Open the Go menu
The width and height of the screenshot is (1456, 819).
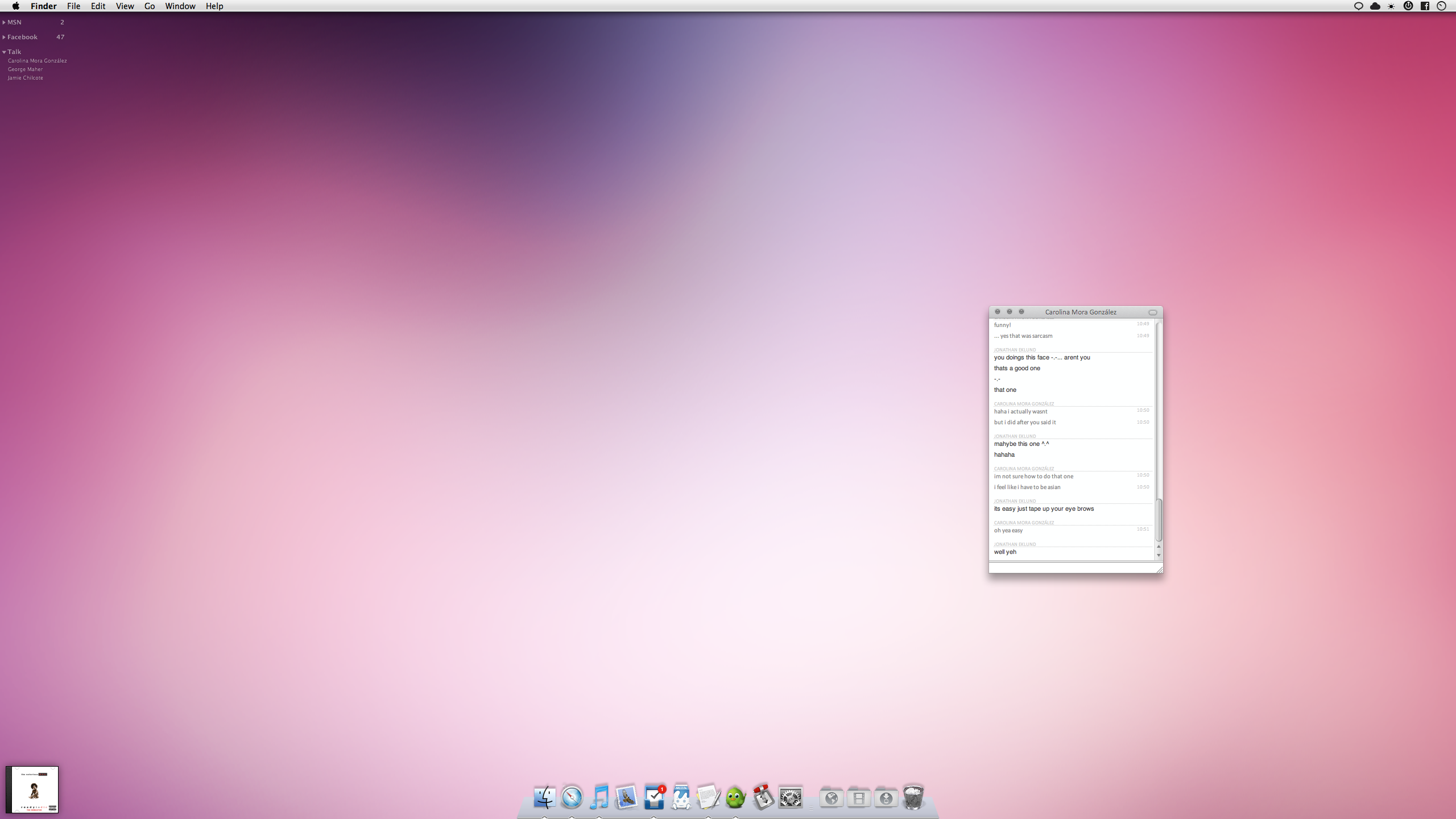tap(150, 6)
